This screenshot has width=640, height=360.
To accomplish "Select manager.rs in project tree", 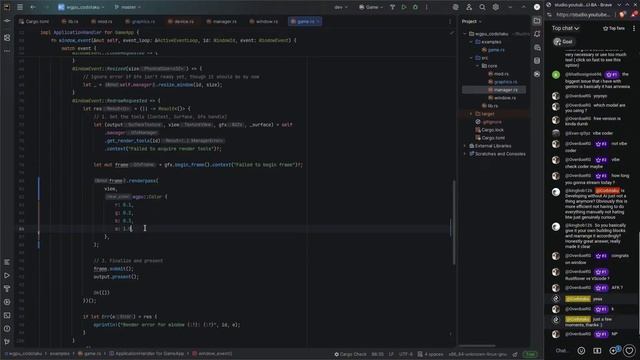I will pyautogui.click(x=494, y=90).
